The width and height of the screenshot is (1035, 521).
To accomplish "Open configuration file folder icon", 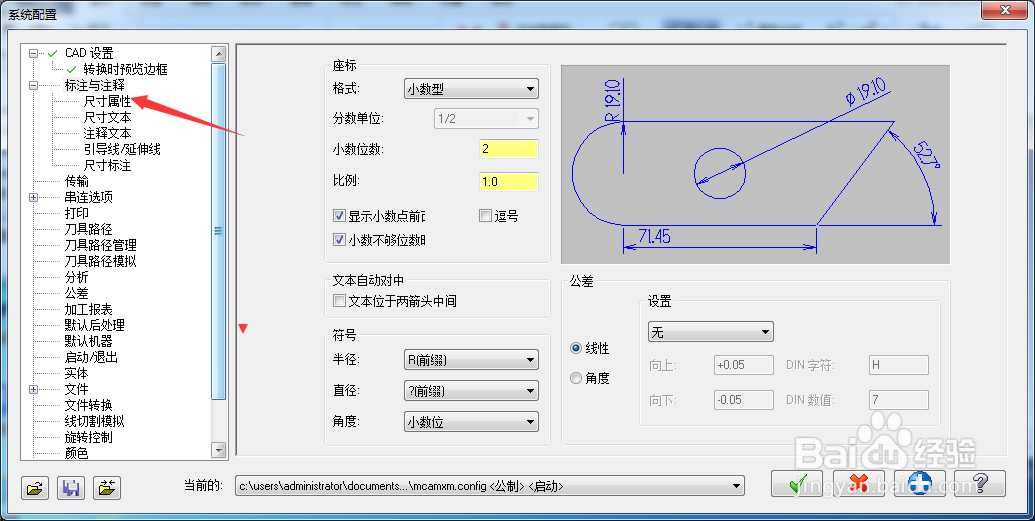I will tap(35, 488).
